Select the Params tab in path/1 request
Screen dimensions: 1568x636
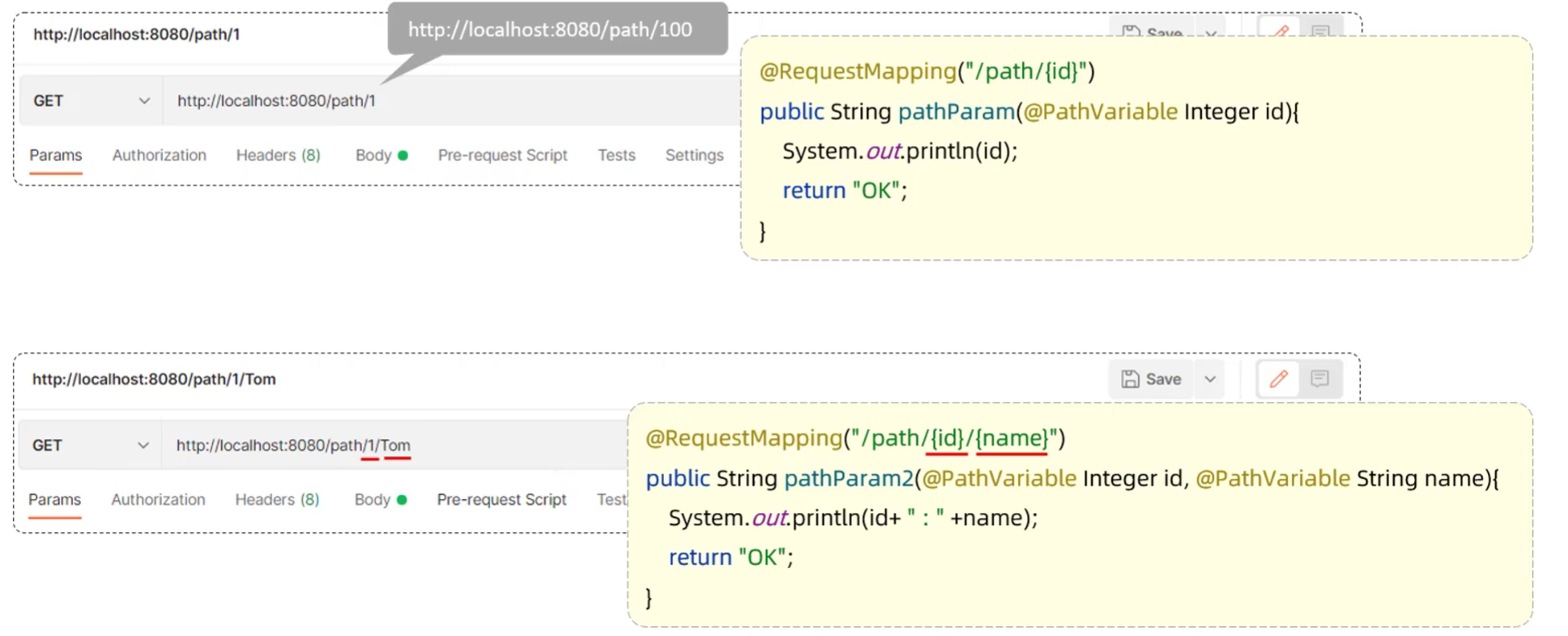tap(56, 155)
